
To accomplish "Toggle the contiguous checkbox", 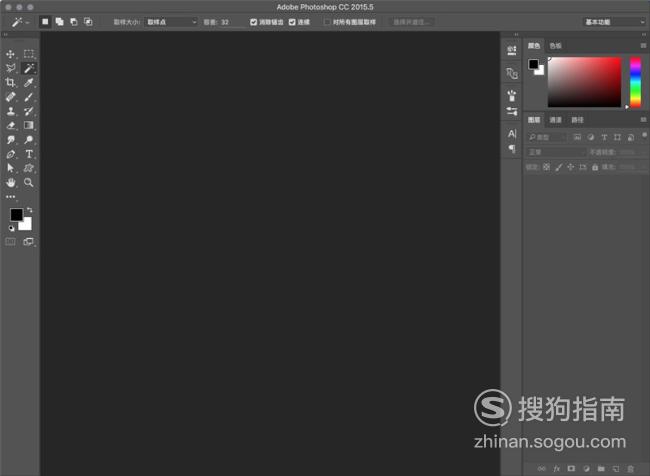I will tap(292, 22).
